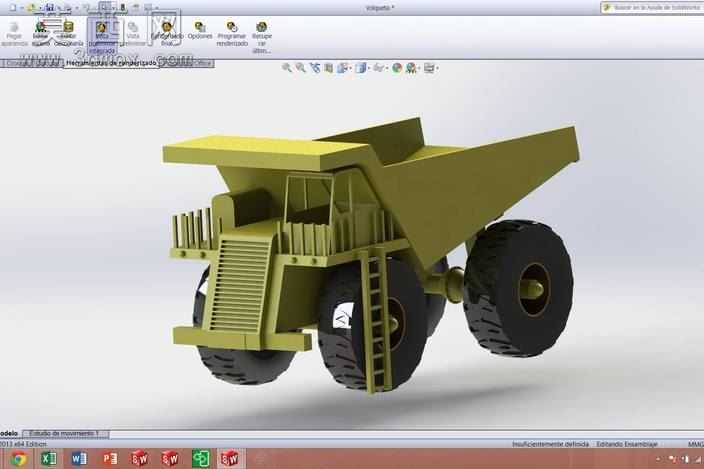704x469 pixels.
Task: Click the search SolidWorks help field
Action: (652, 8)
